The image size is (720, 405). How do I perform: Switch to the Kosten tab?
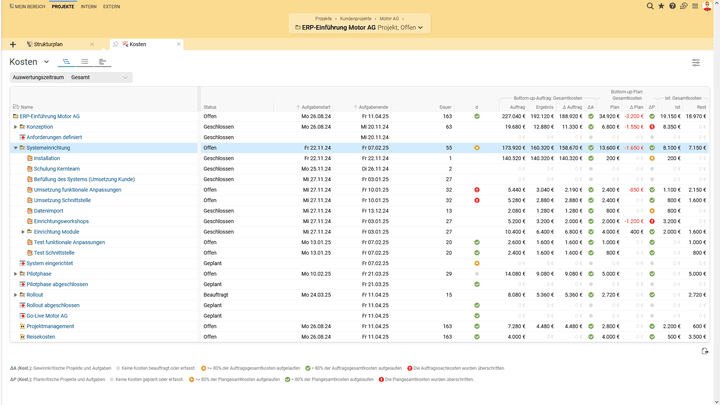coord(137,45)
